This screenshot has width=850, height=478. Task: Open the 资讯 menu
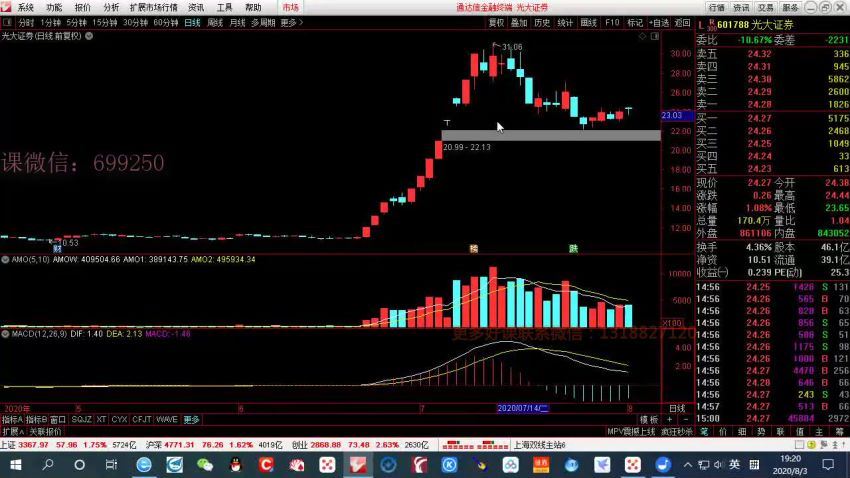click(x=196, y=8)
